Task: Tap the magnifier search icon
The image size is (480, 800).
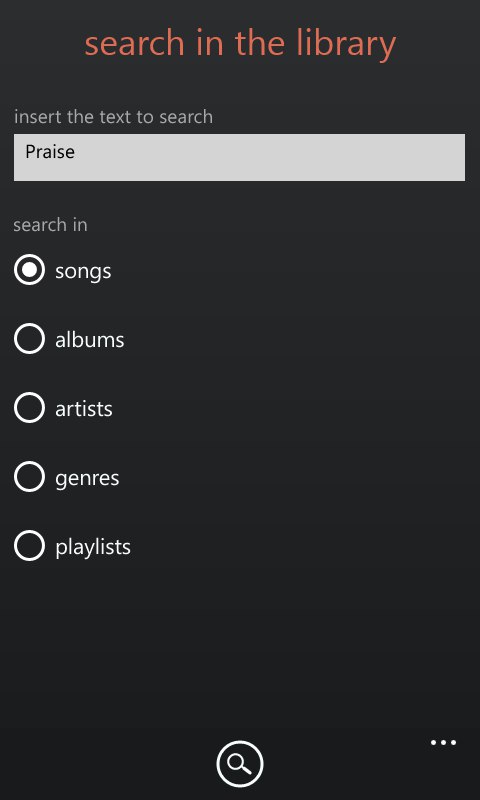Action: [240, 764]
